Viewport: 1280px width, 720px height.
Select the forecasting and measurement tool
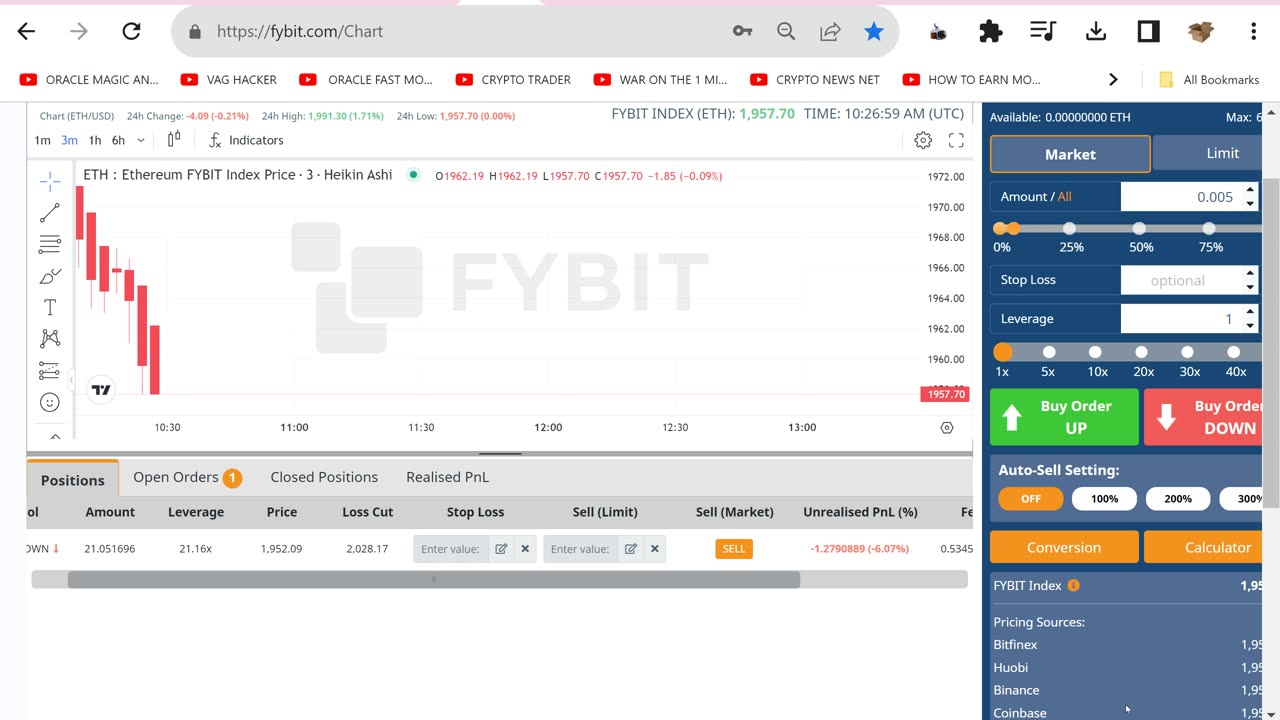pyautogui.click(x=50, y=371)
